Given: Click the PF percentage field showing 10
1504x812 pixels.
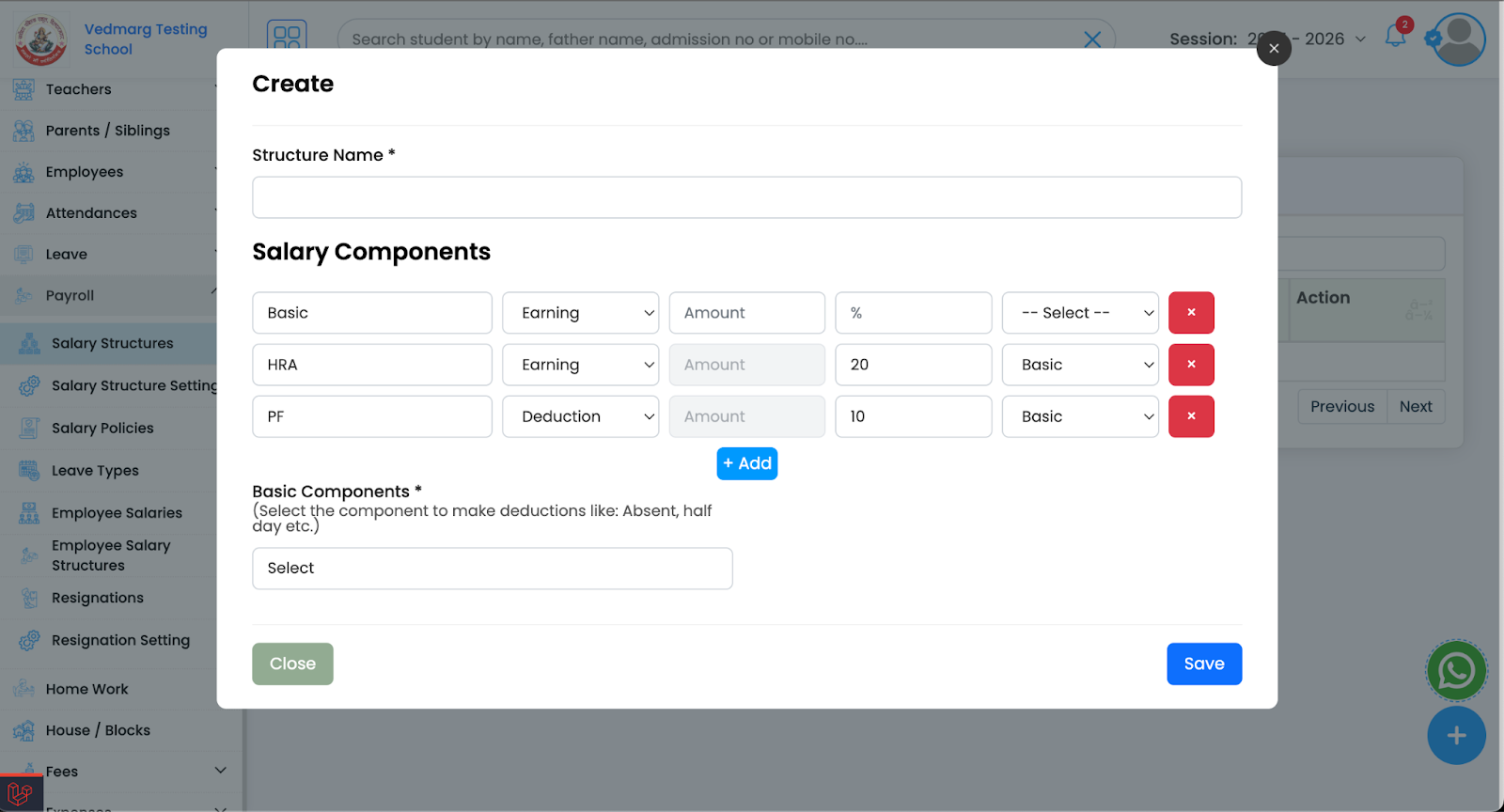Looking at the screenshot, I should [x=914, y=416].
